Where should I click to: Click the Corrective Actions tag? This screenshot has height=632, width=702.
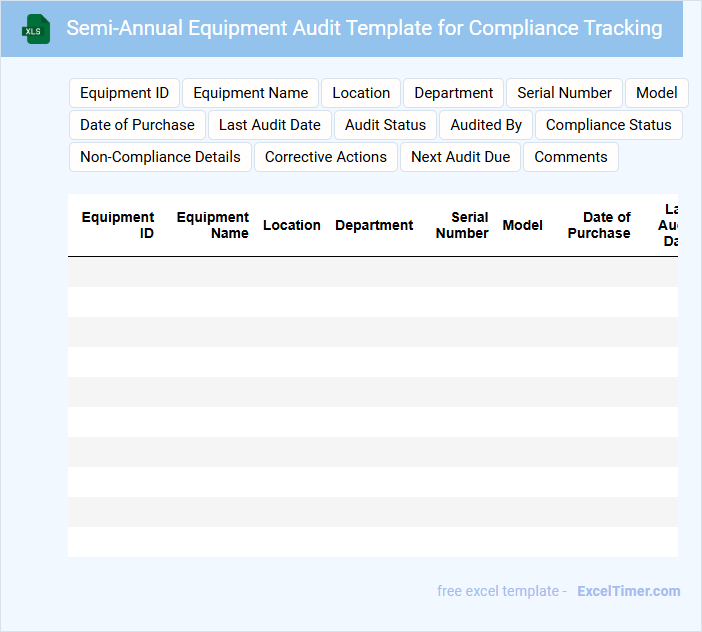(x=325, y=157)
